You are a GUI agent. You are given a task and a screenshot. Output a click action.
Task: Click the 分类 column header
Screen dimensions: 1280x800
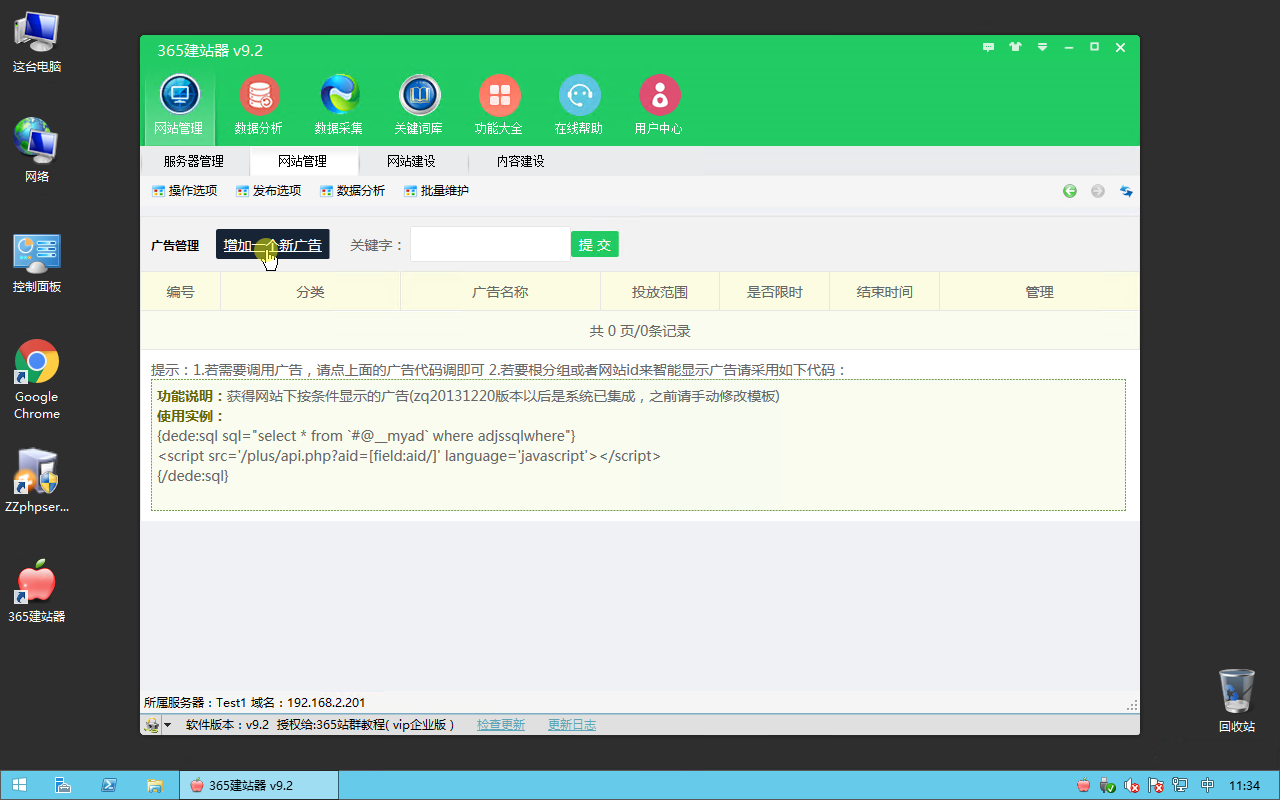pos(310,292)
